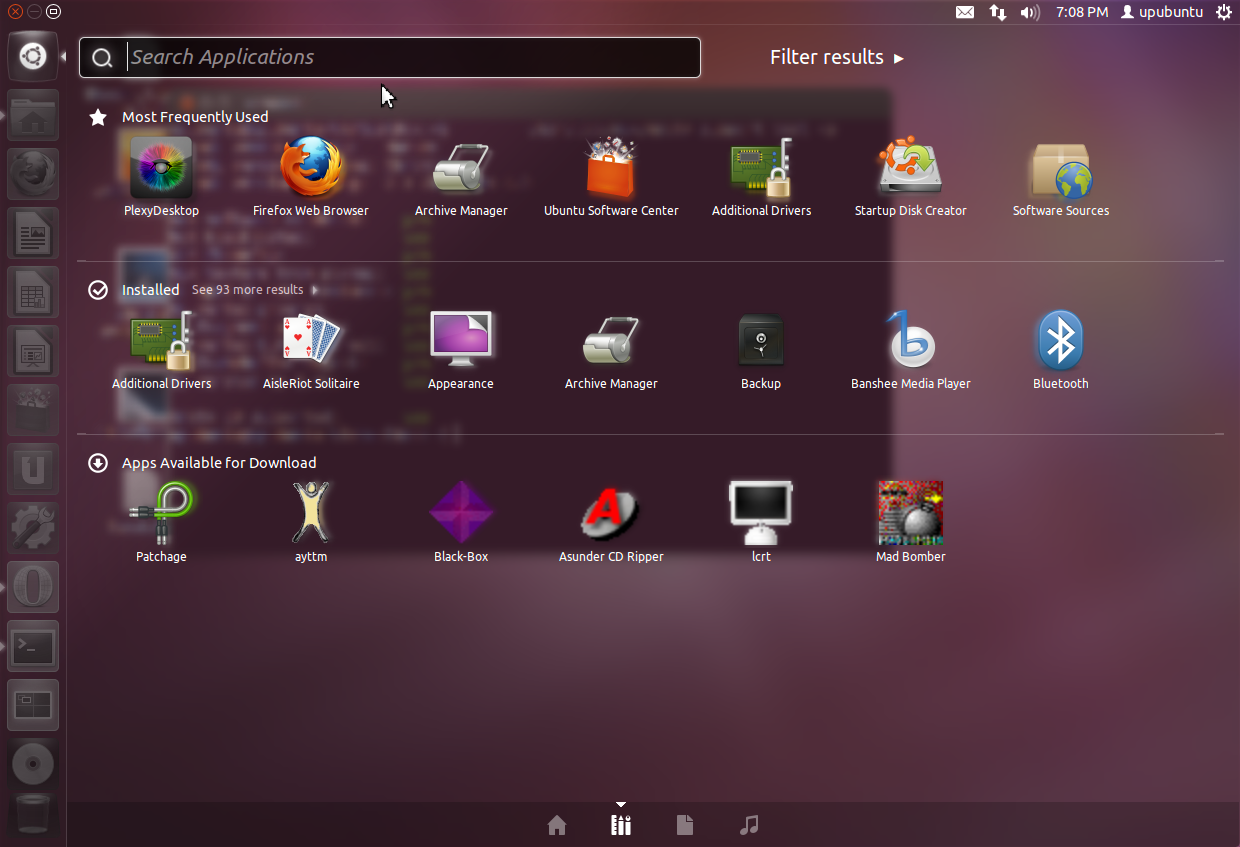Open Workspace Switcher from the launcher
1240x847 pixels.
pyautogui.click(x=33, y=705)
